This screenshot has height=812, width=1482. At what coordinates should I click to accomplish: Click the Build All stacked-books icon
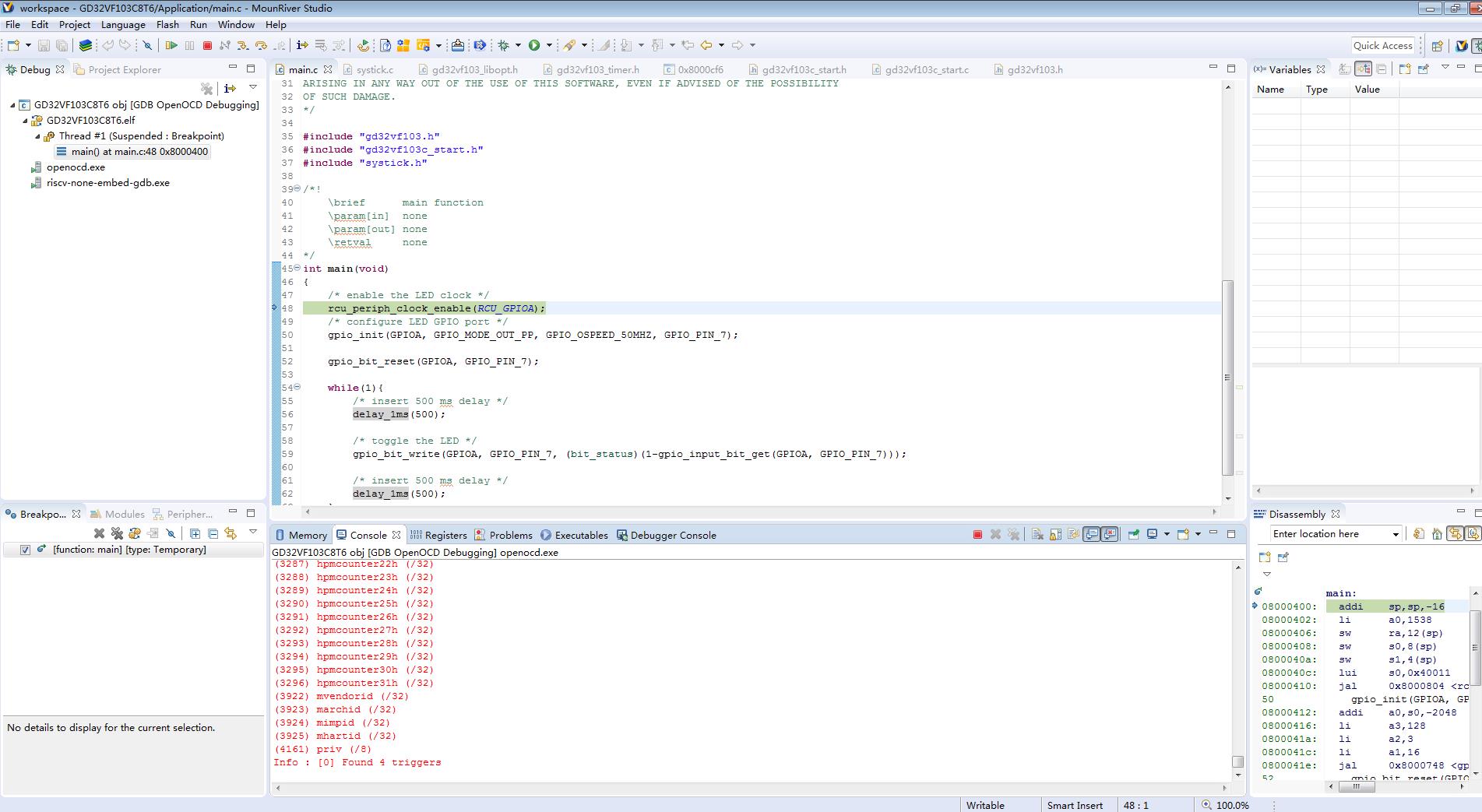coord(86,45)
